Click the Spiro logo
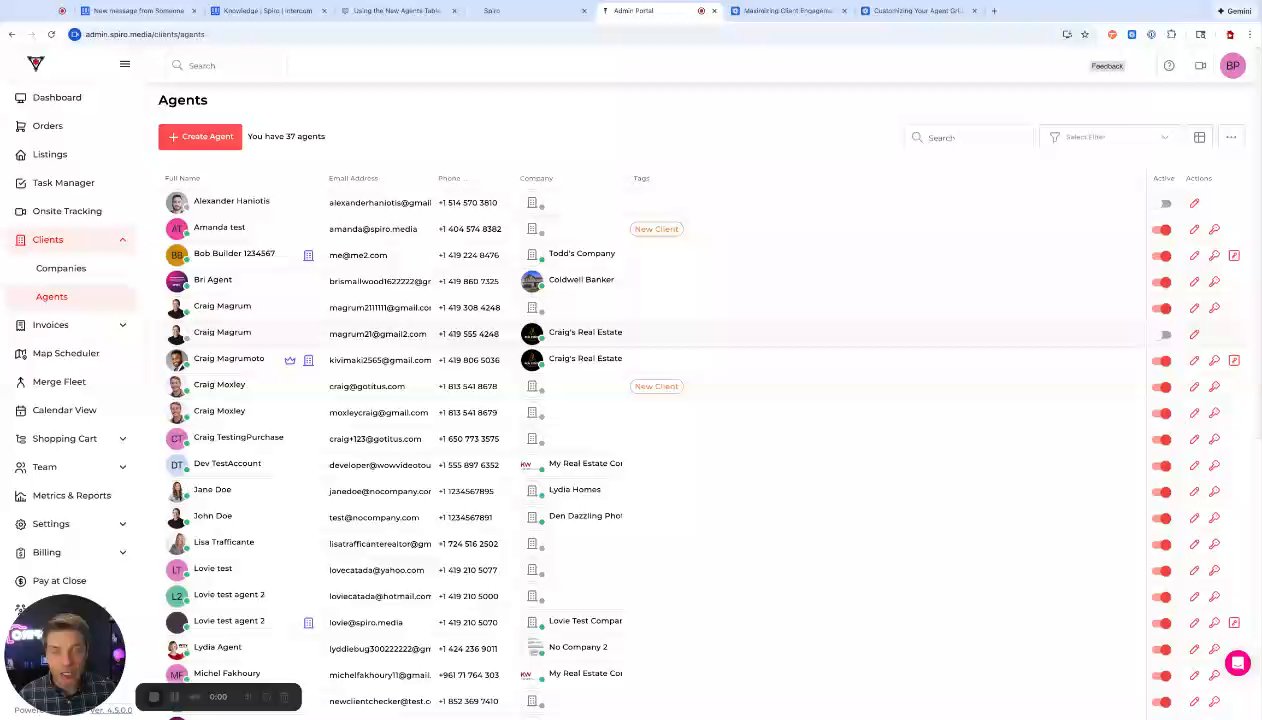 click(36, 64)
